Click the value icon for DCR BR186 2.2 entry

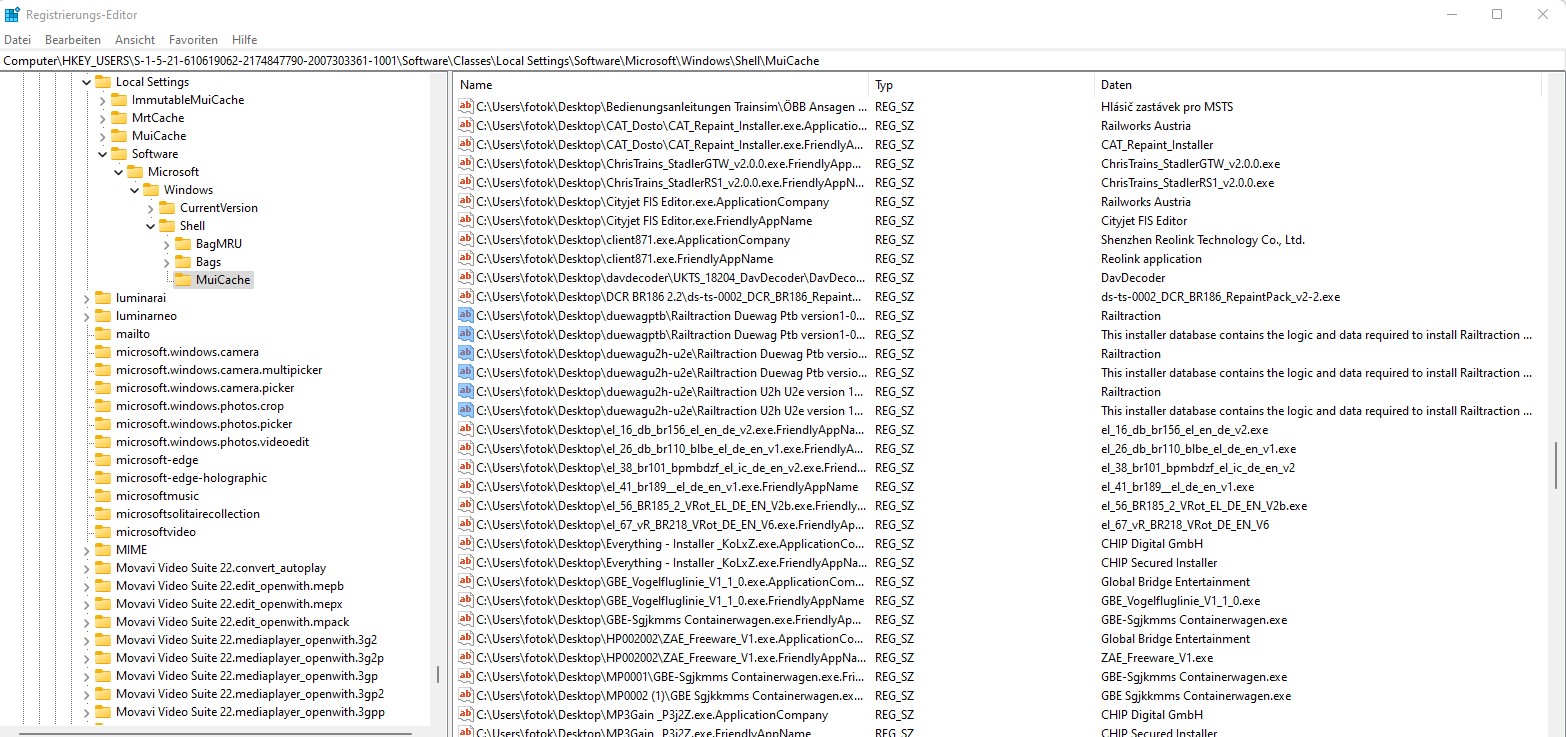coord(465,297)
